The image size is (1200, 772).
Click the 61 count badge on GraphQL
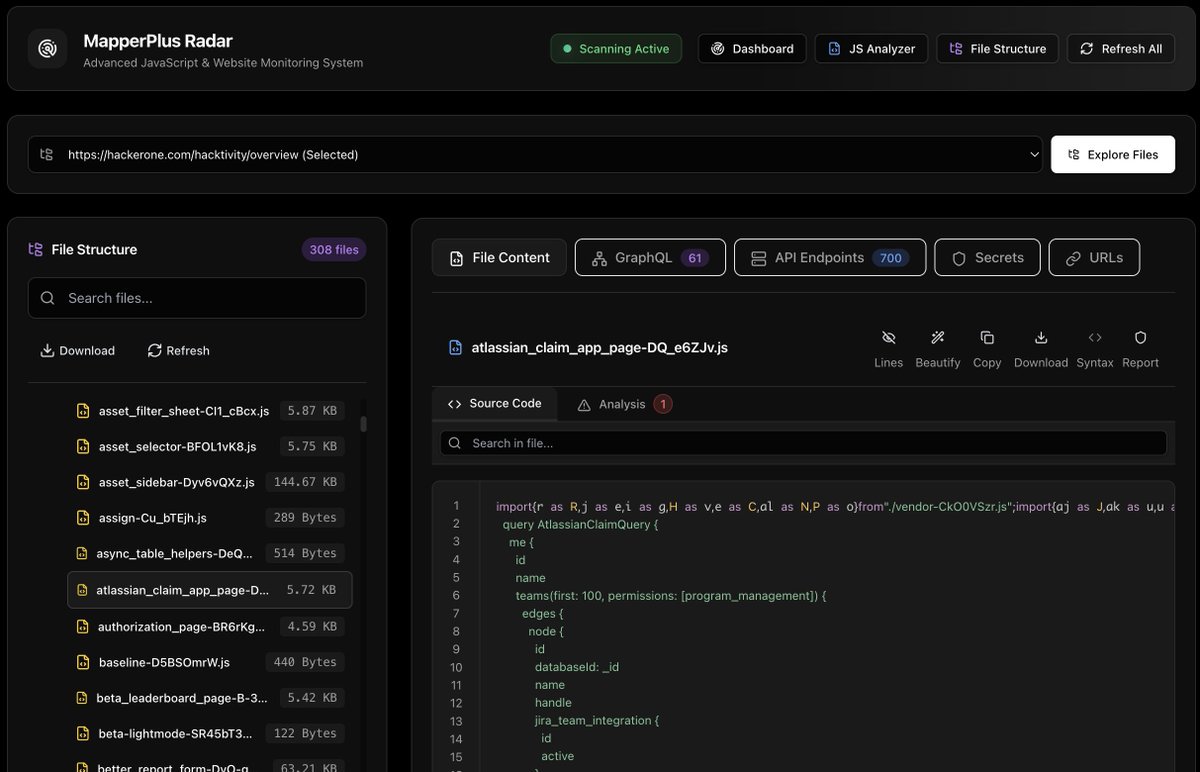(695, 258)
